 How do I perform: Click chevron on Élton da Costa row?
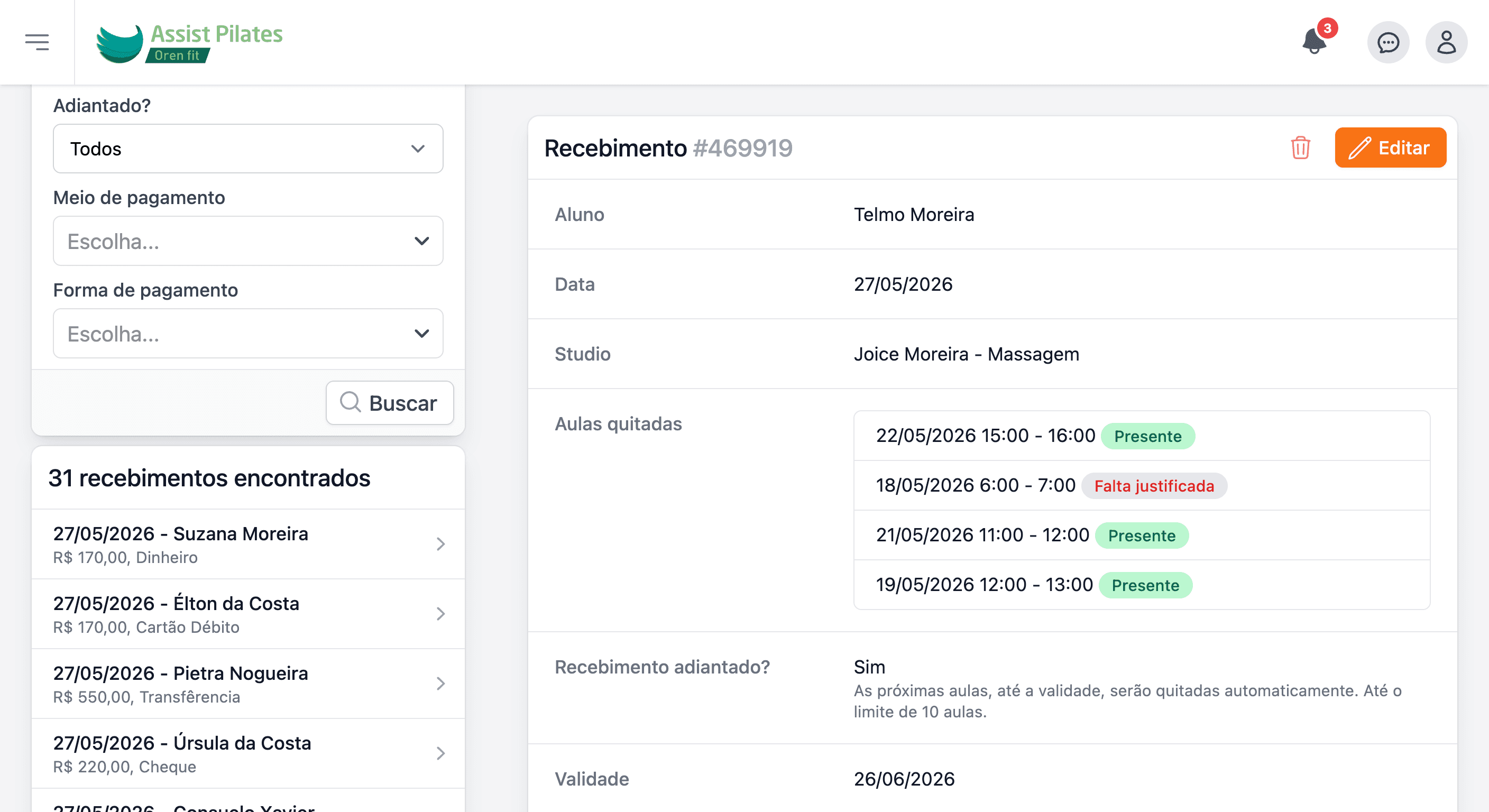(x=440, y=614)
